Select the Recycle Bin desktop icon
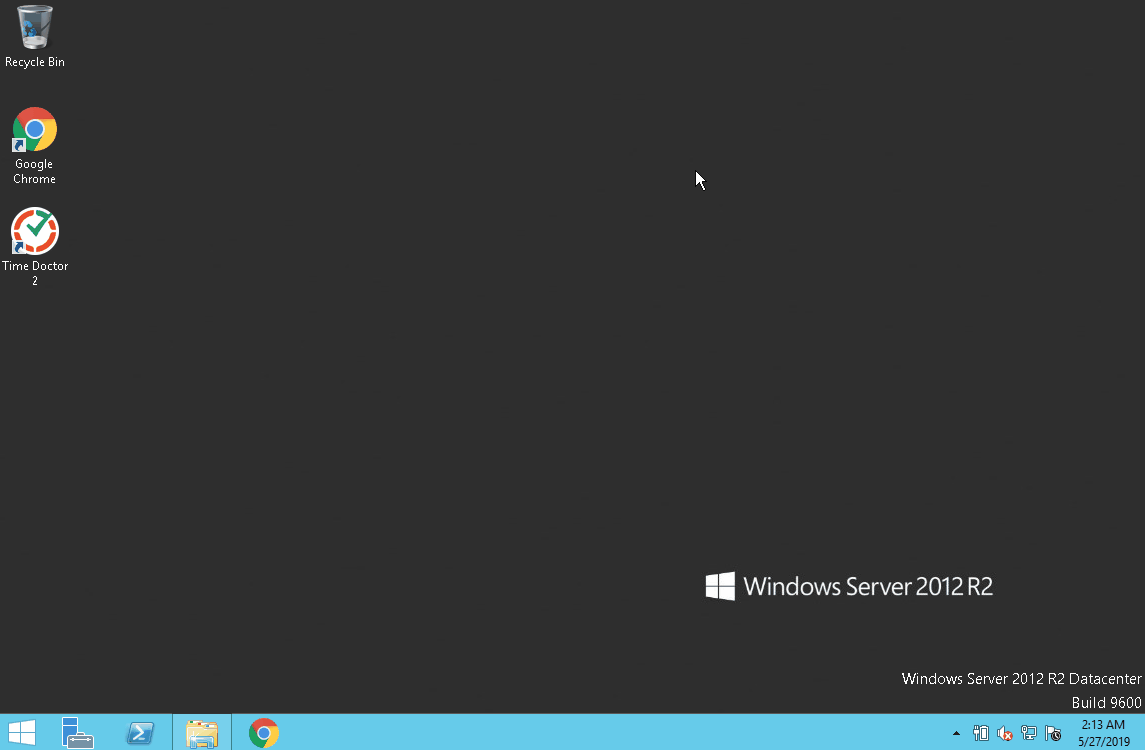Image resolution: width=1145 pixels, height=750 pixels. 34,27
